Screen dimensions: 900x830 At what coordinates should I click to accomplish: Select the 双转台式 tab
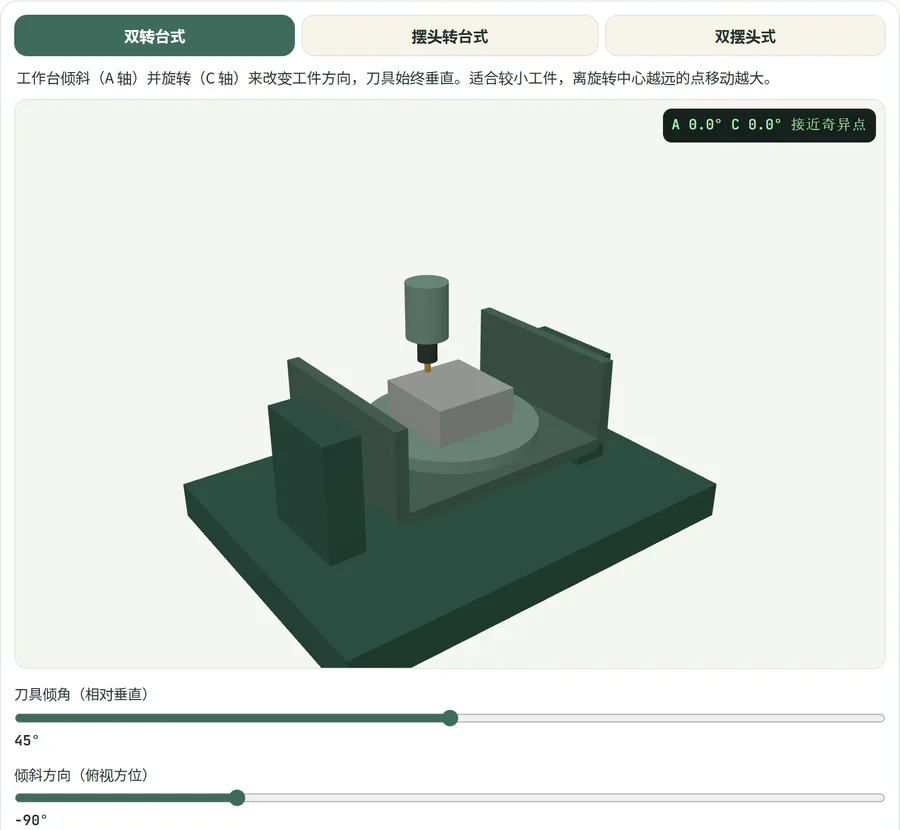click(x=154, y=36)
